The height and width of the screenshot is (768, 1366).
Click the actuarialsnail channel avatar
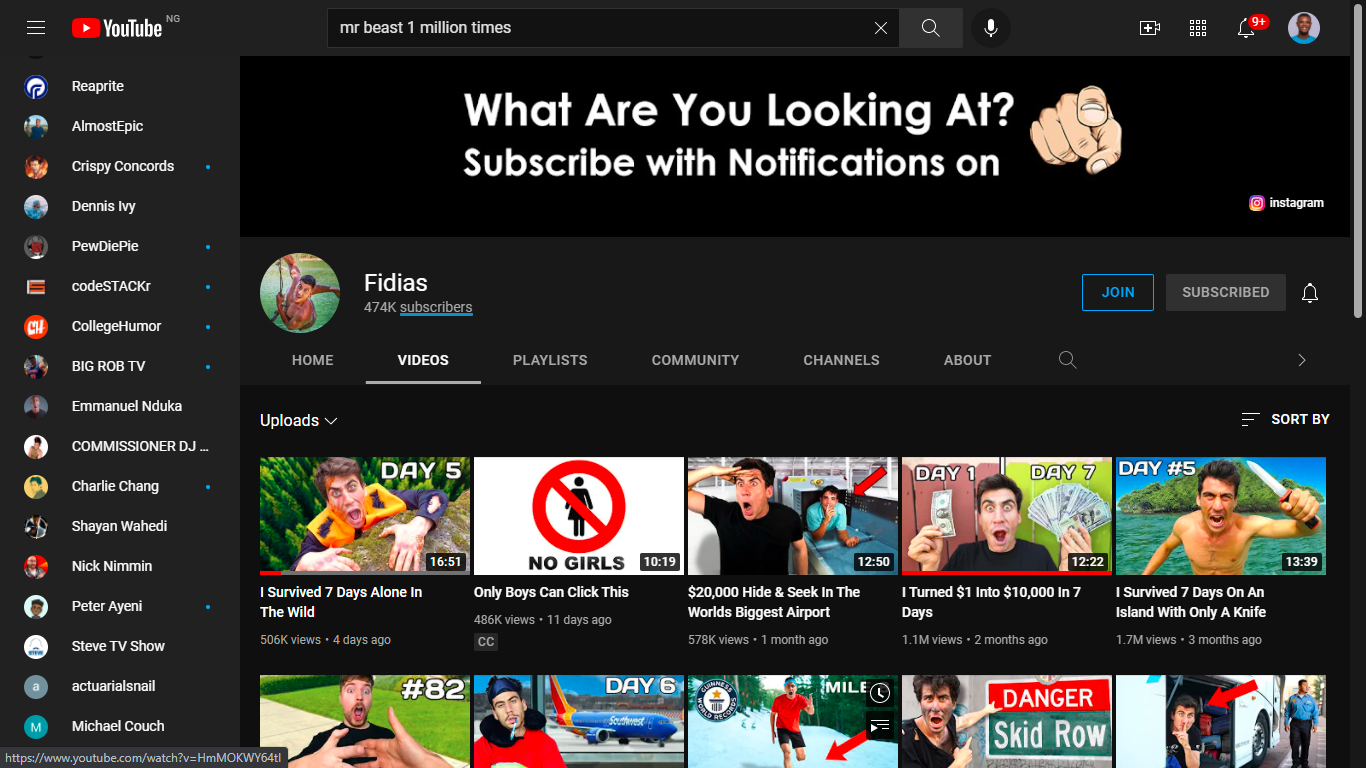(x=36, y=687)
